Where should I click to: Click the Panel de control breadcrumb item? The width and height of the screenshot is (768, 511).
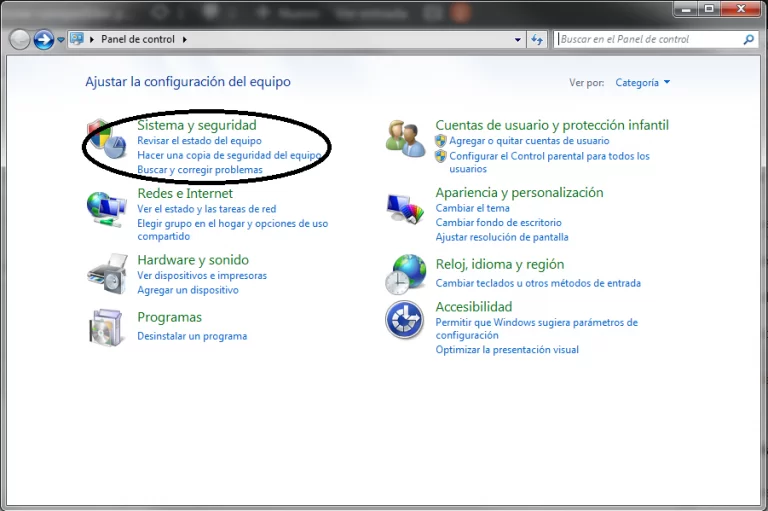click(138, 40)
